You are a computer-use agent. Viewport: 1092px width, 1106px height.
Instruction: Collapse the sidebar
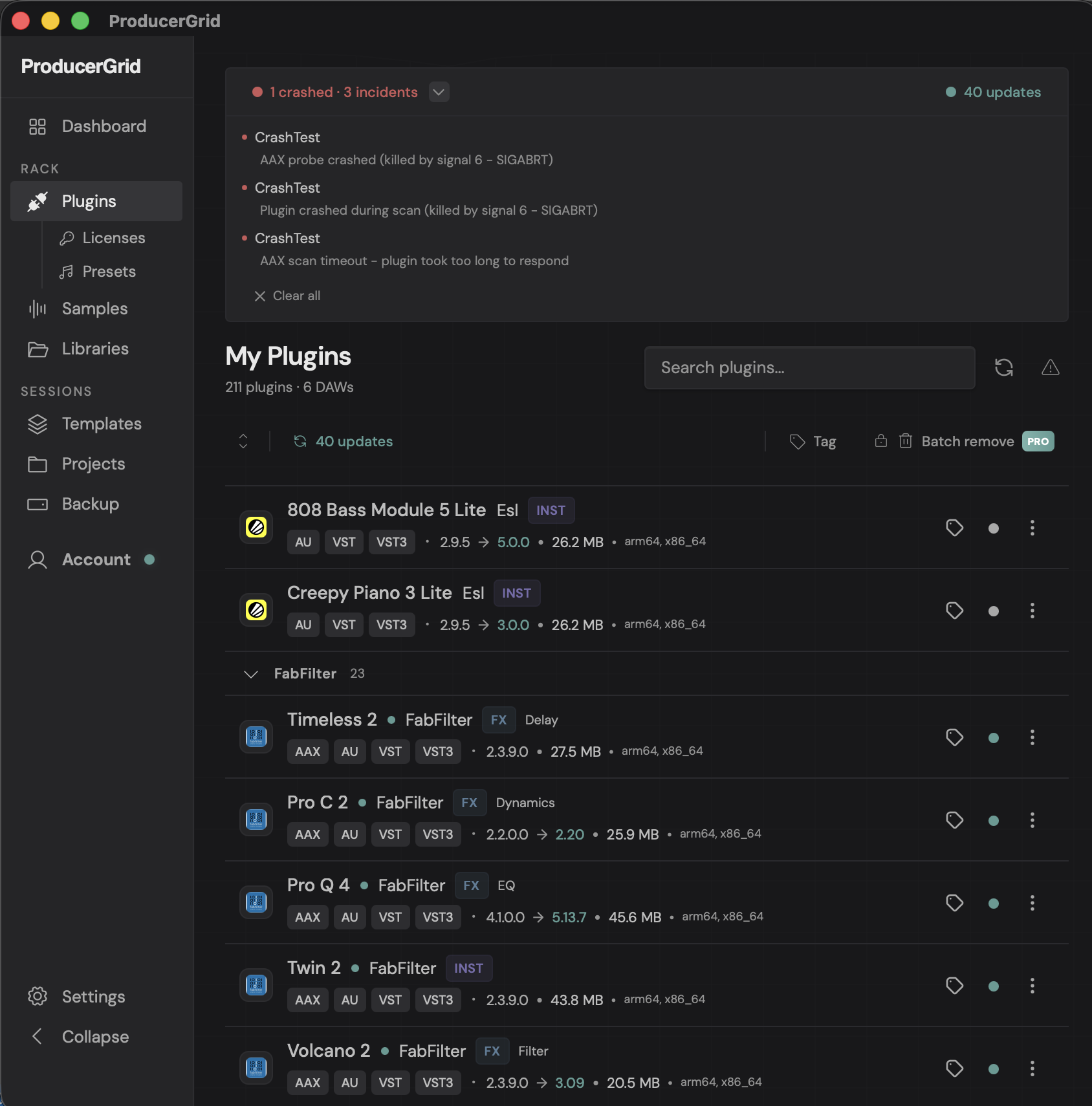coord(96,1037)
